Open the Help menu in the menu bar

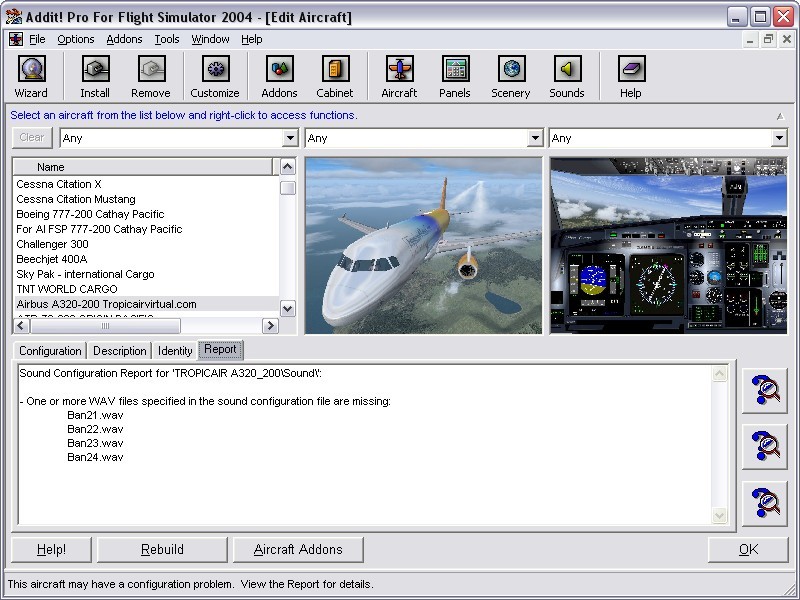pos(252,39)
